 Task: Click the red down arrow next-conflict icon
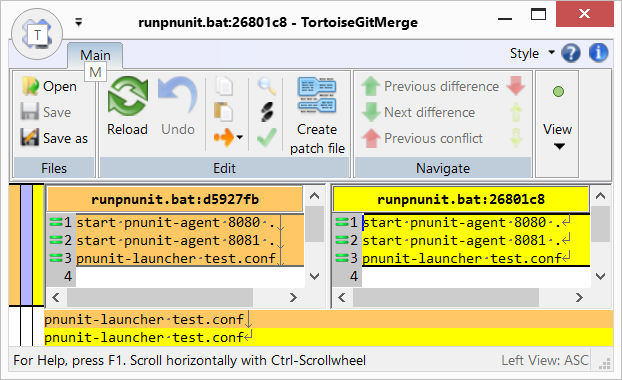click(x=516, y=86)
